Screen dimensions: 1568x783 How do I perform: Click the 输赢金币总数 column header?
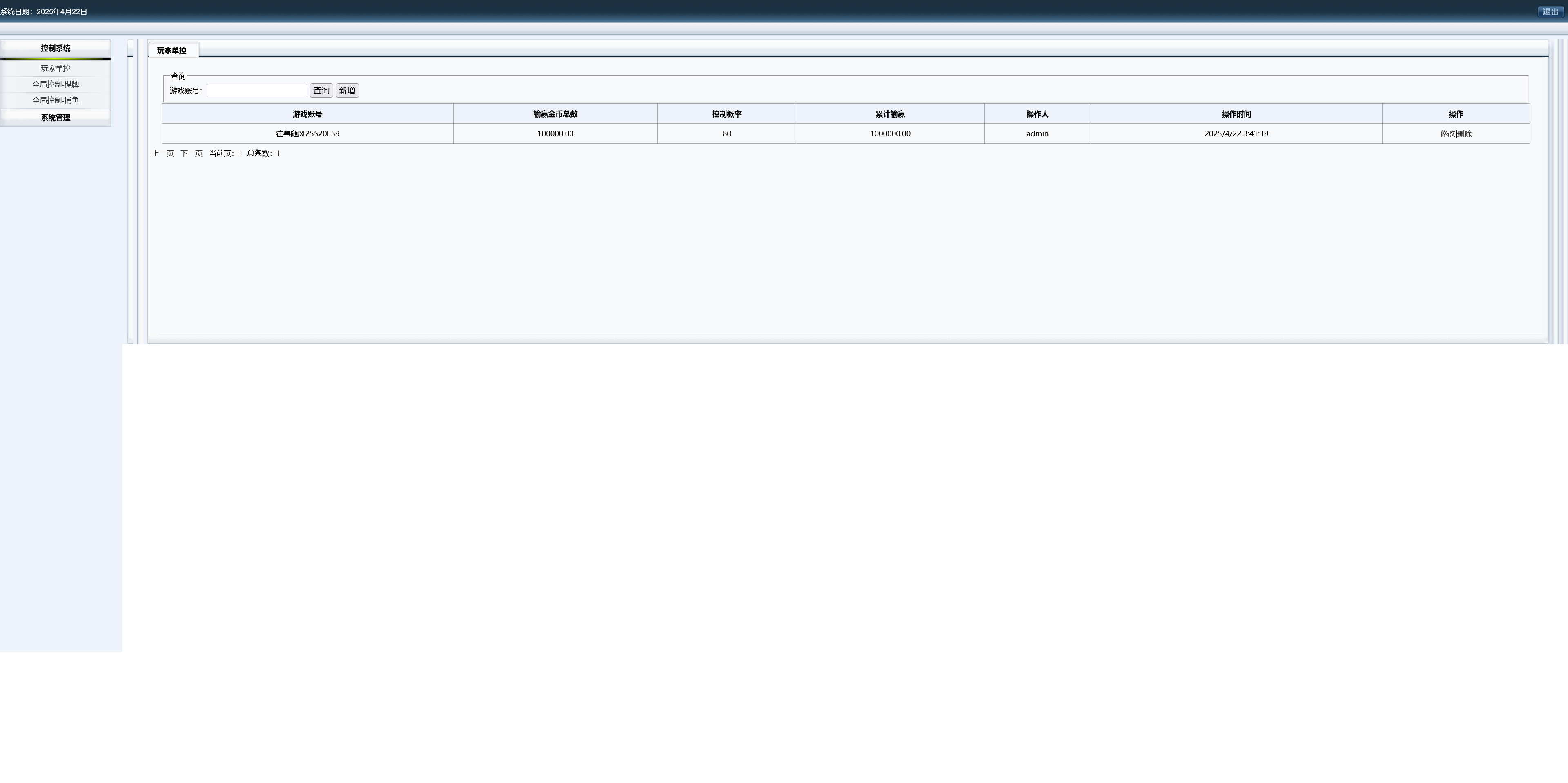(x=555, y=114)
